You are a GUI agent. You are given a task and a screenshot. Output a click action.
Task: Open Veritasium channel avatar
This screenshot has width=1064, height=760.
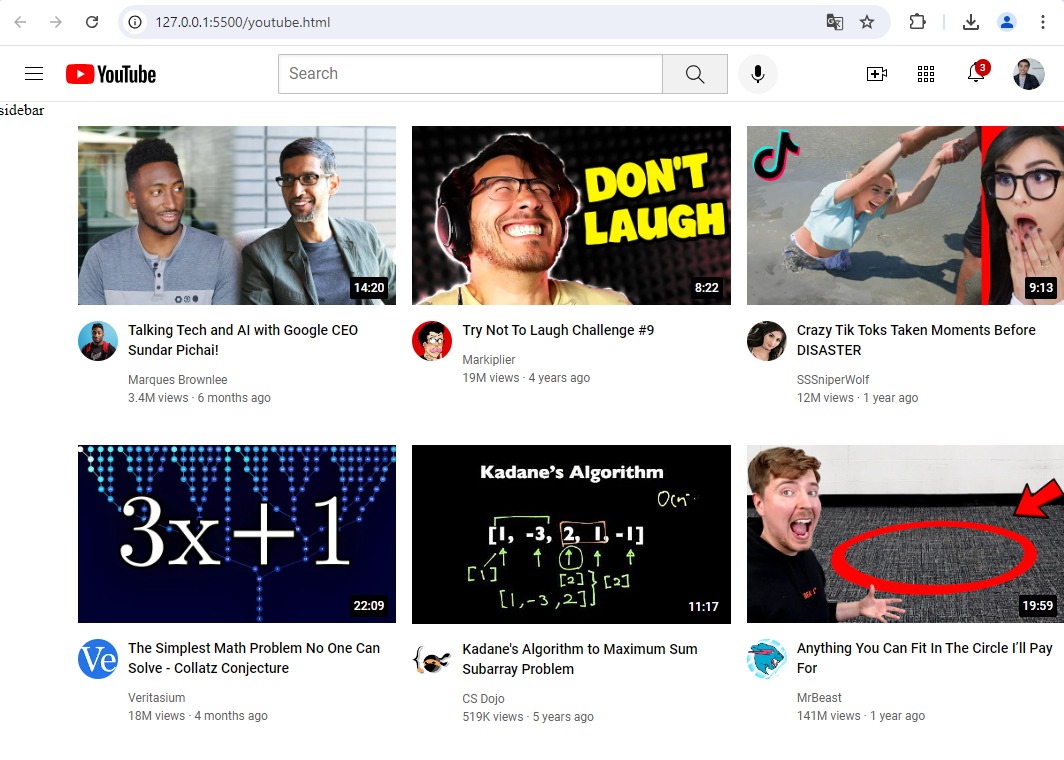click(98, 659)
